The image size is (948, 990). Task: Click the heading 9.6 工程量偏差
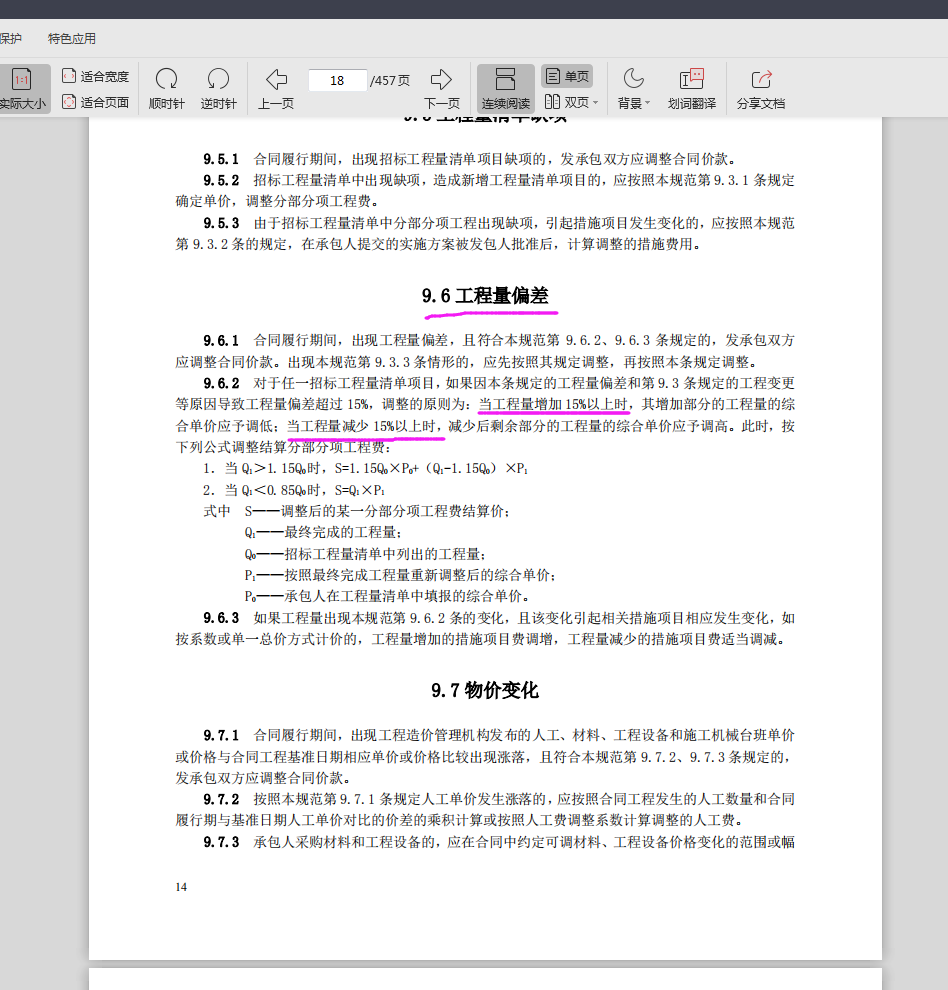click(x=485, y=295)
